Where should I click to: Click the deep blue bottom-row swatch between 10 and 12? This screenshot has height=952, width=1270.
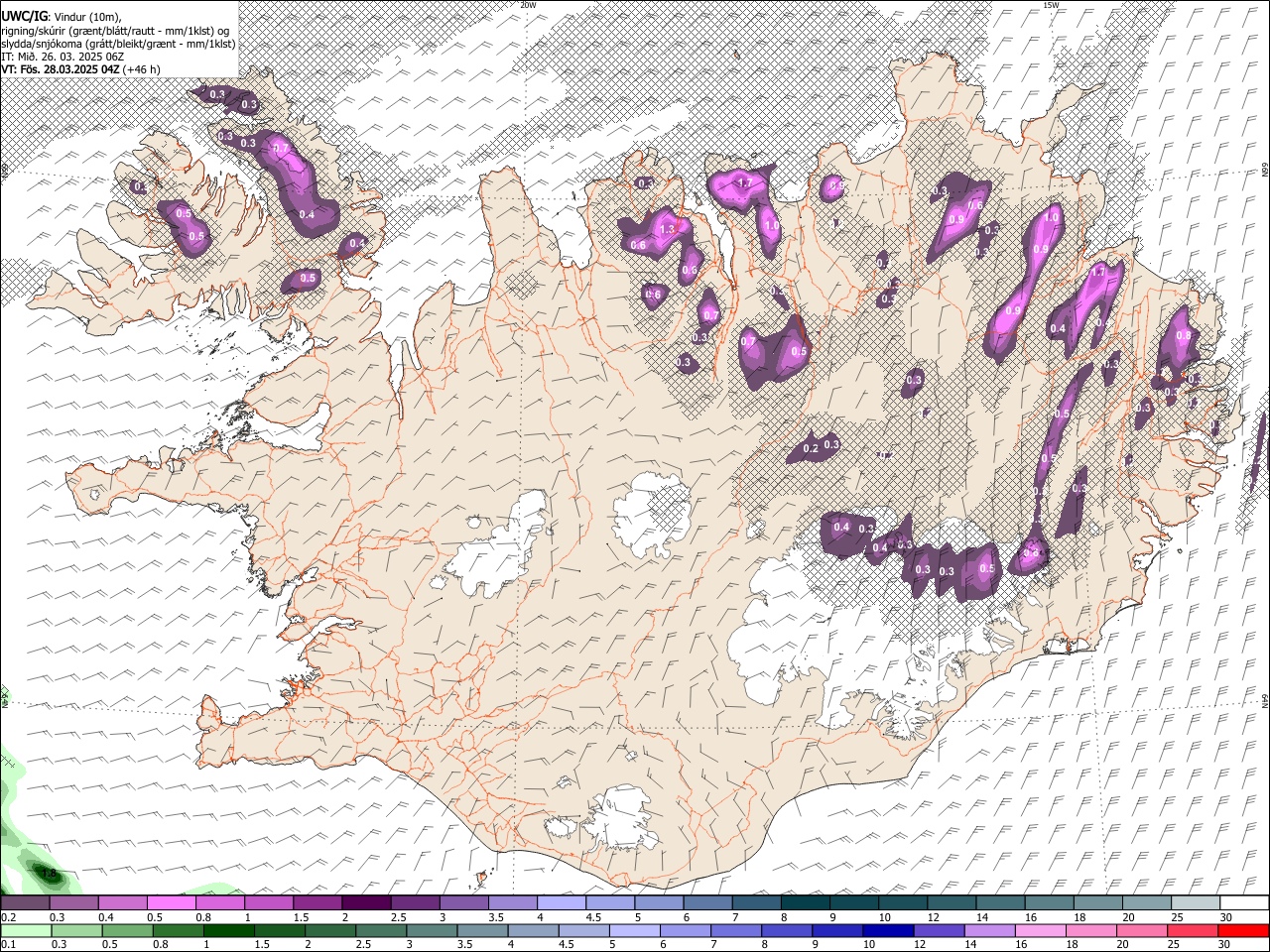click(887, 930)
